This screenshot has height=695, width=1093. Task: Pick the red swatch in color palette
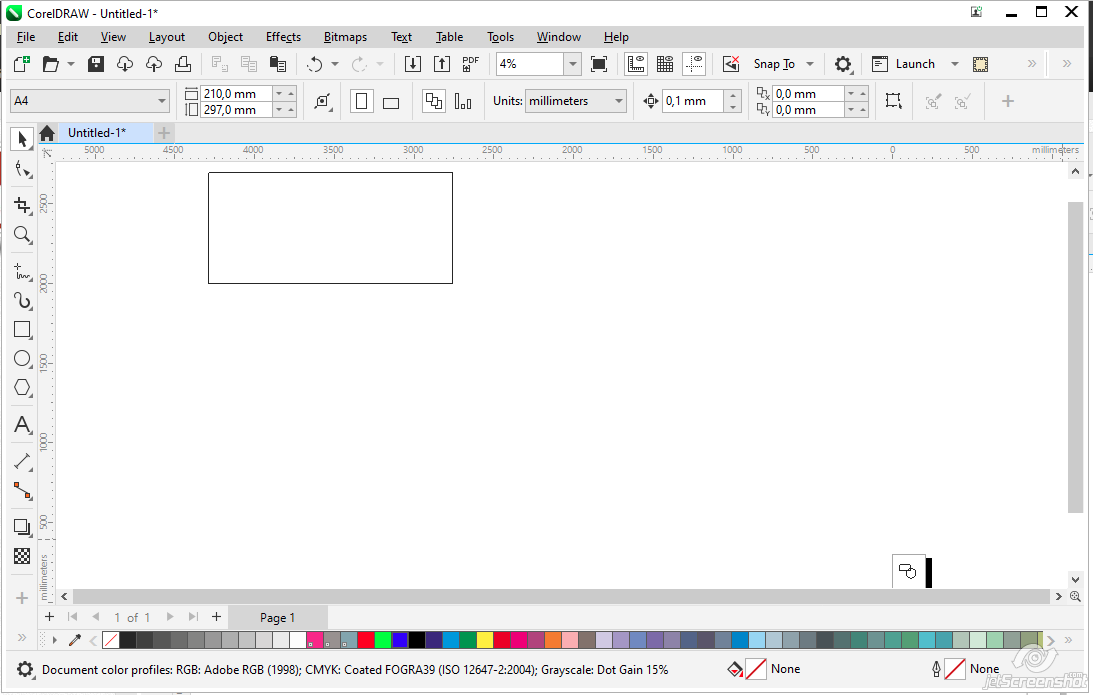366,640
